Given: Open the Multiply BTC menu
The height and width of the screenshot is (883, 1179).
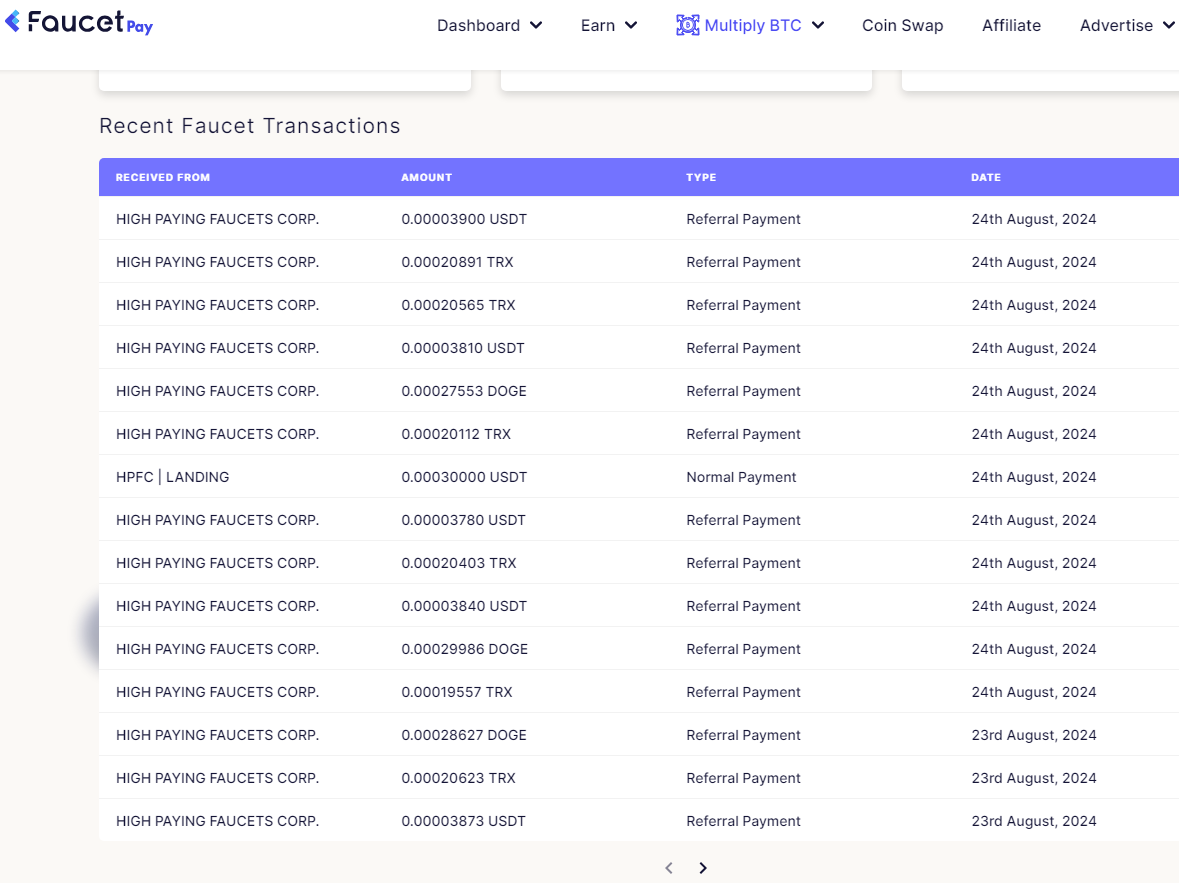Looking at the screenshot, I should (x=753, y=26).
